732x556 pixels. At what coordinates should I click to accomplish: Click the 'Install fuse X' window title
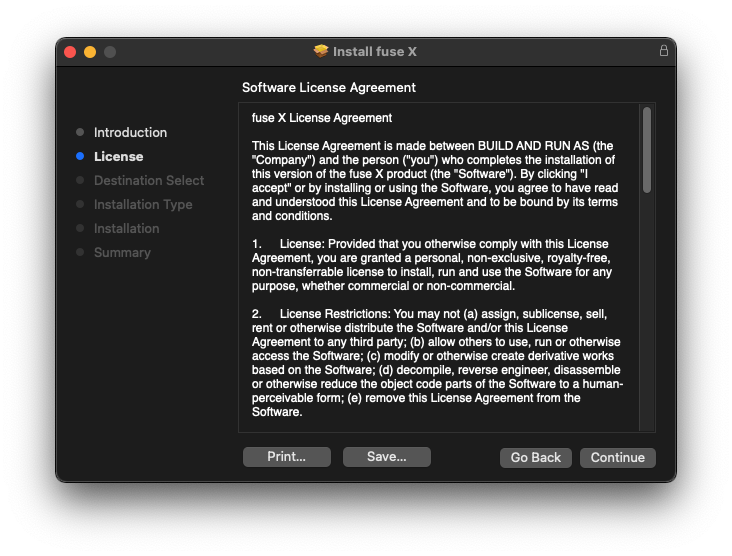(x=374, y=51)
